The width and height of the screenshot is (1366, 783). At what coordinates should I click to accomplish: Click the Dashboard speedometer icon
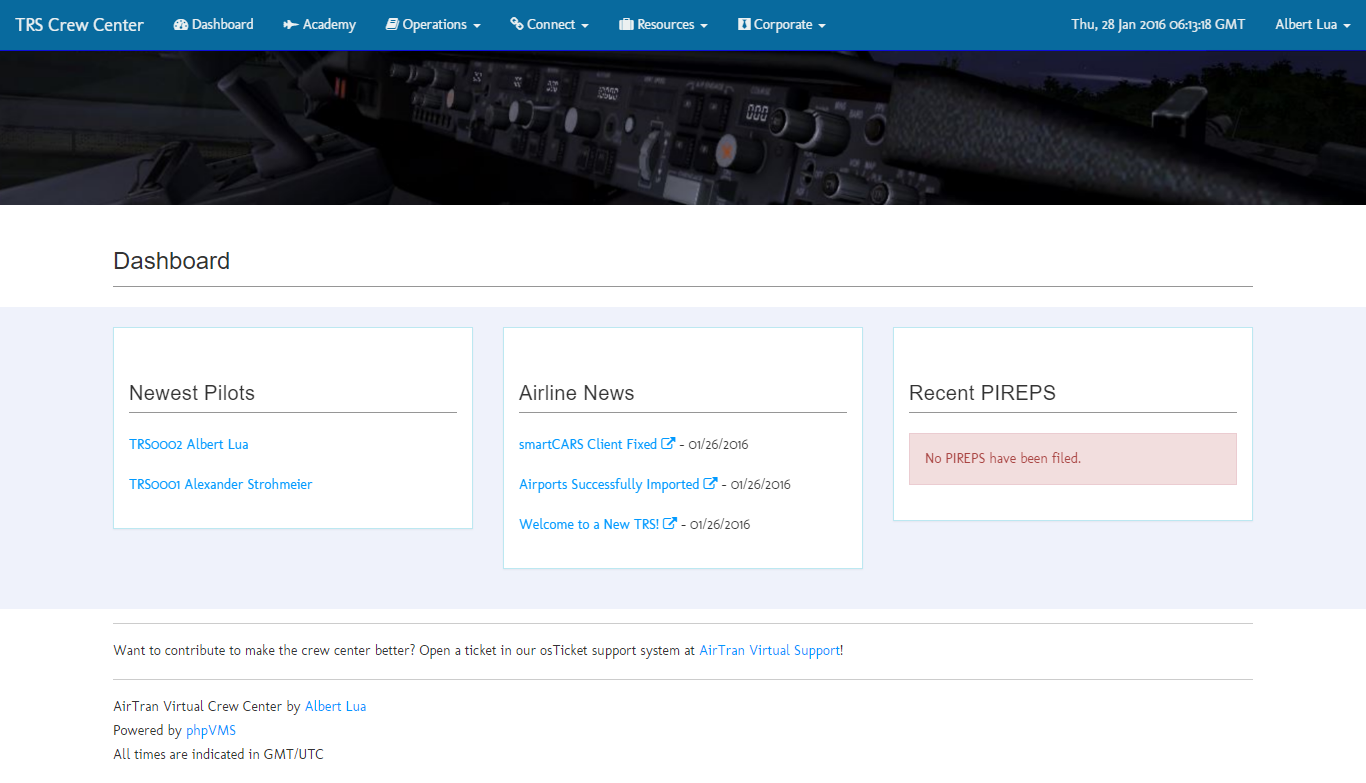coord(181,24)
